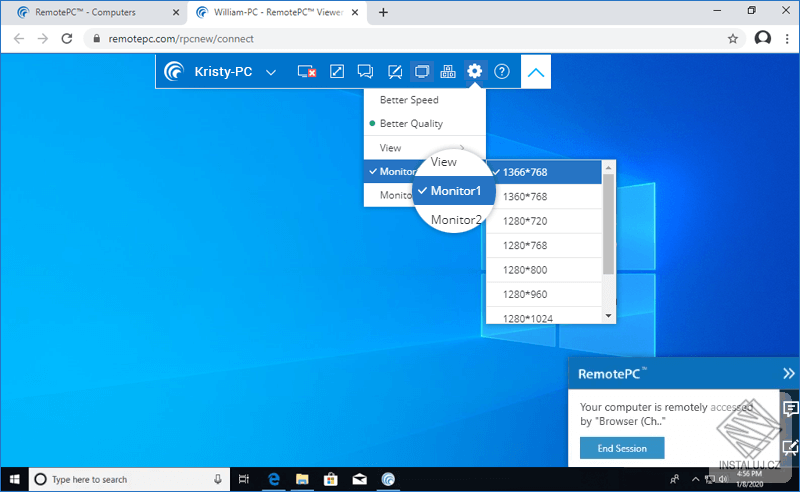The height and width of the screenshot is (492, 800).
Task: Open chat icon on notification panel side
Action: 791,408
